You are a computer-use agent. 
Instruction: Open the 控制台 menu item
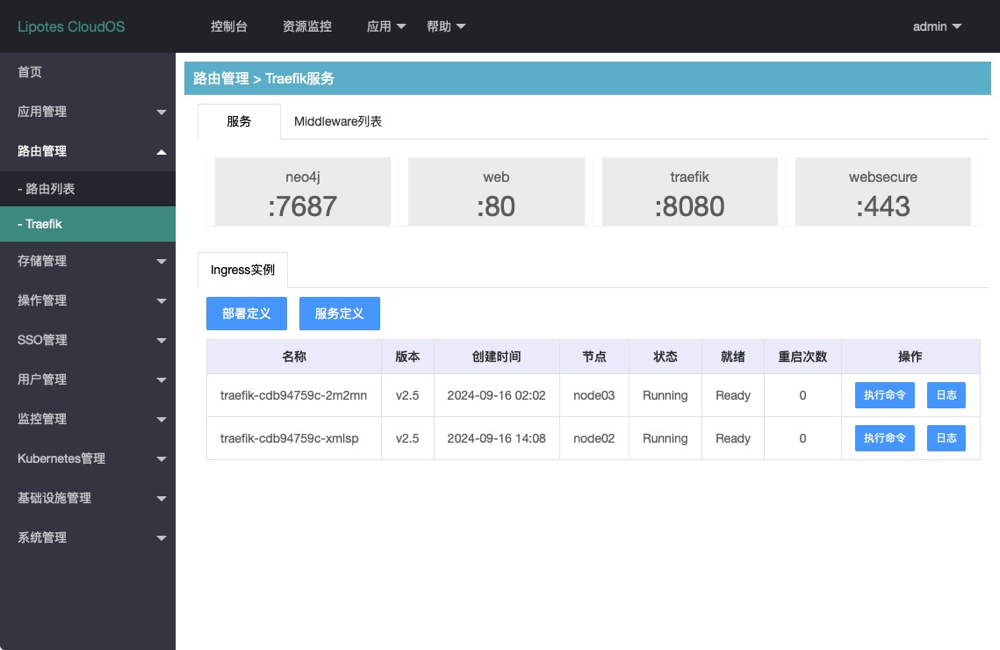point(229,27)
